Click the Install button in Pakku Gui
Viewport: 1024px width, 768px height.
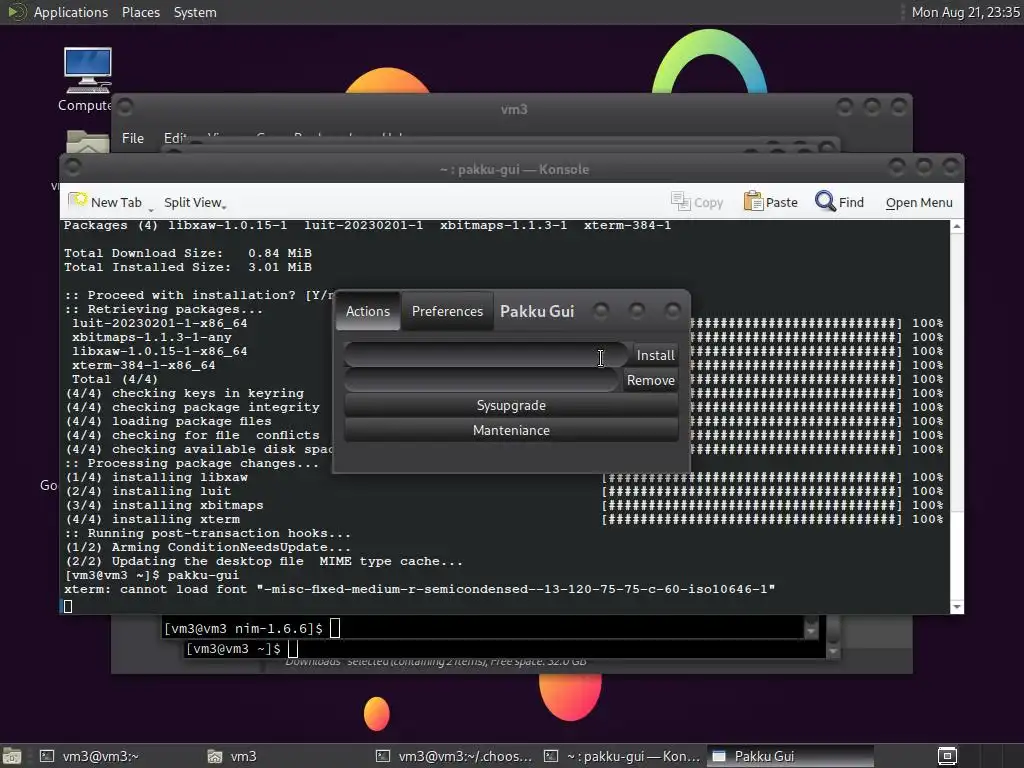pos(655,355)
